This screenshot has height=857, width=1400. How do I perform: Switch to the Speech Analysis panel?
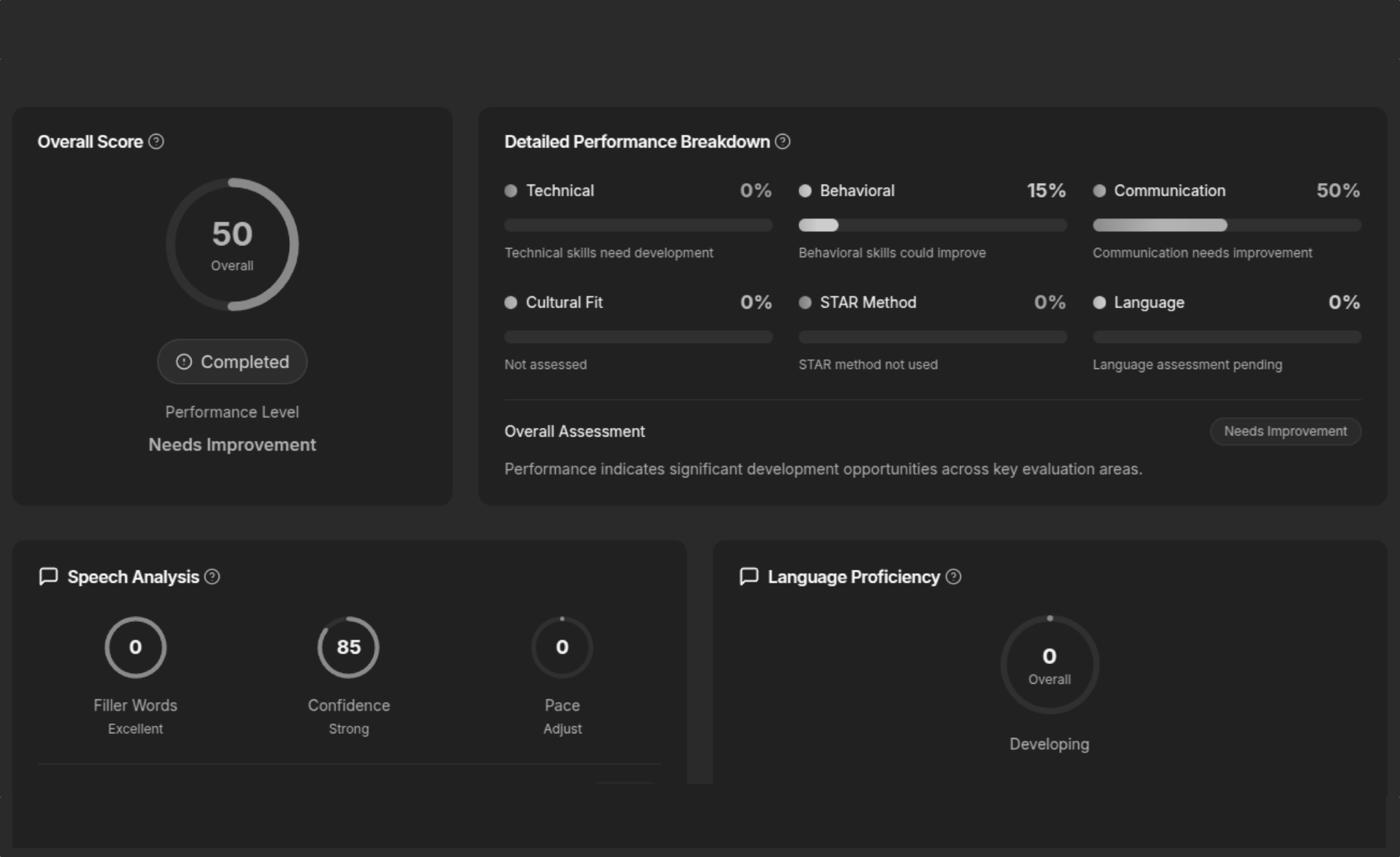pyautogui.click(x=134, y=577)
